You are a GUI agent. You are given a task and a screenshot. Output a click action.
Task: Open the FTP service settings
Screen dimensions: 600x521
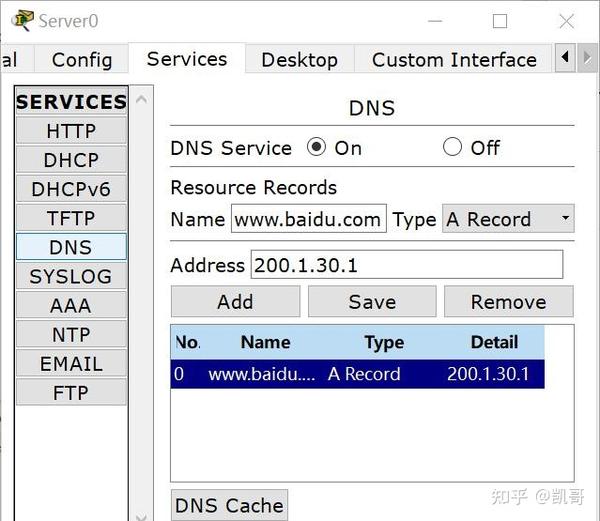[x=71, y=392]
